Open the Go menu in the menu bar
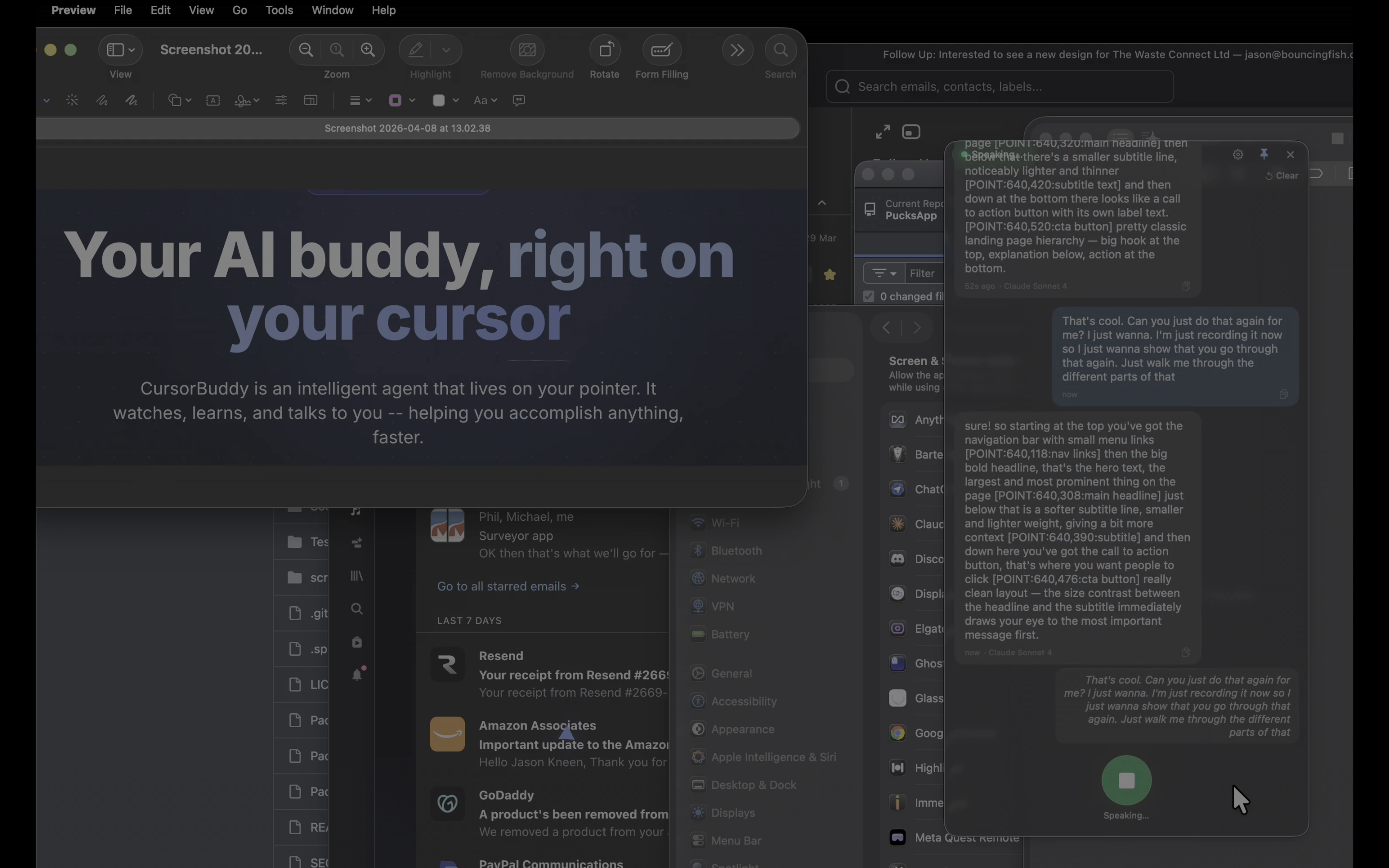Viewport: 1389px width, 868px height. 239,10
